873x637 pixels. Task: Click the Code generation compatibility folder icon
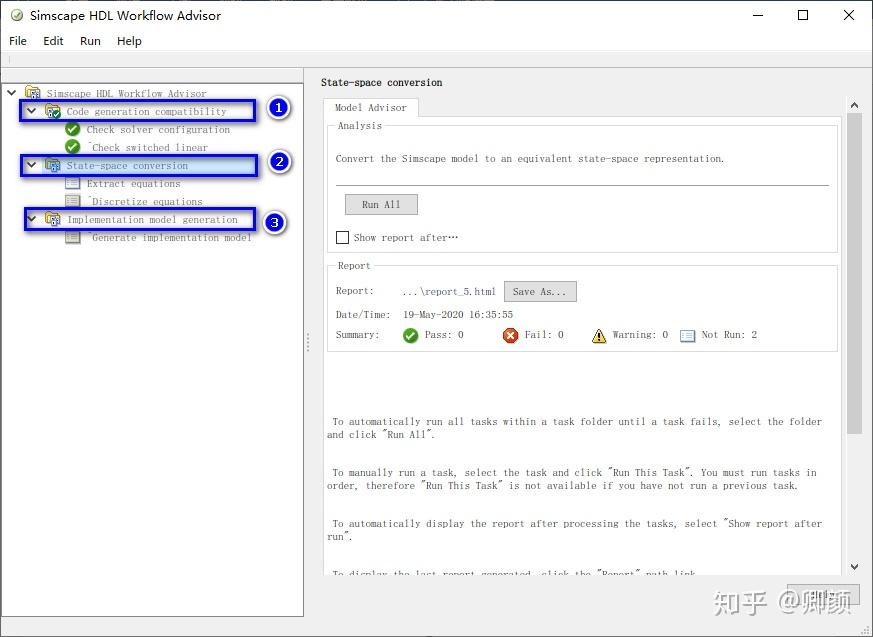(53, 111)
